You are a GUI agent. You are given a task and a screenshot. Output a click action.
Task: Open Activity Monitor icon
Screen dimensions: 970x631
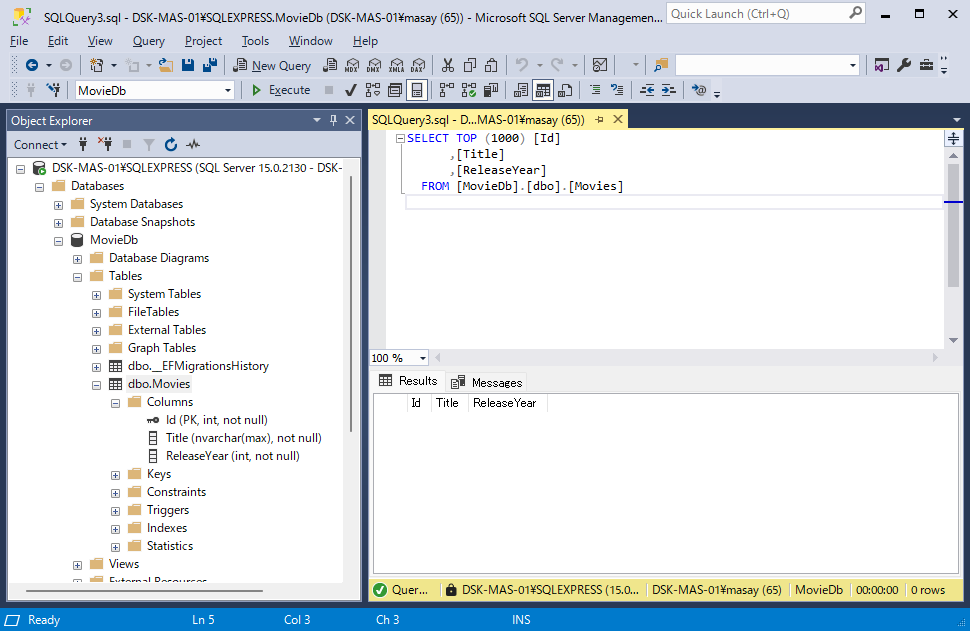pyautogui.click(x=599, y=65)
